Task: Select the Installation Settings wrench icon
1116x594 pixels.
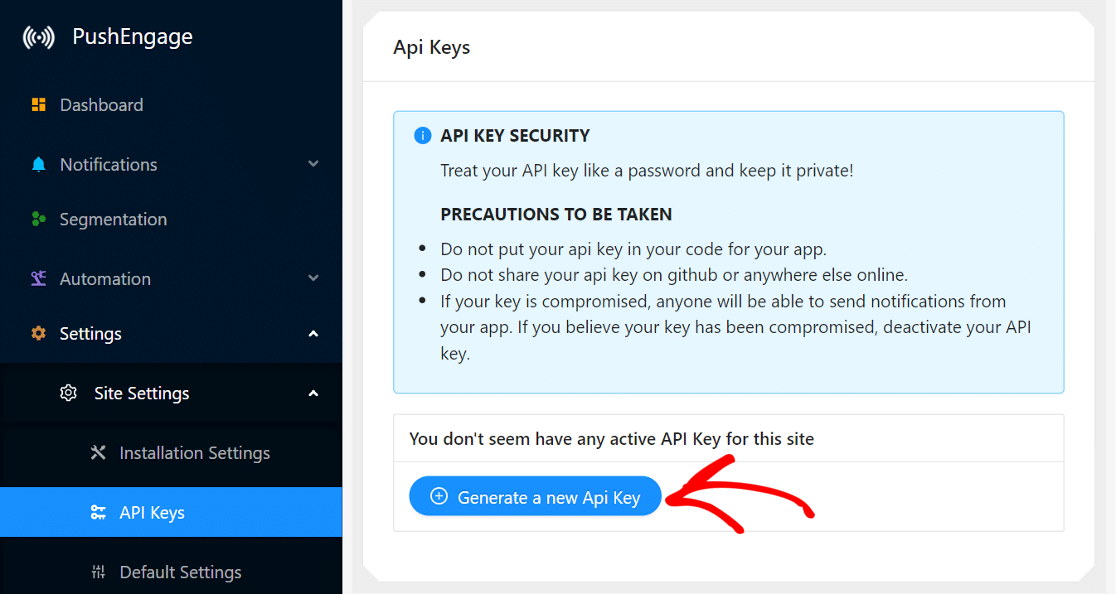Action: [99, 452]
